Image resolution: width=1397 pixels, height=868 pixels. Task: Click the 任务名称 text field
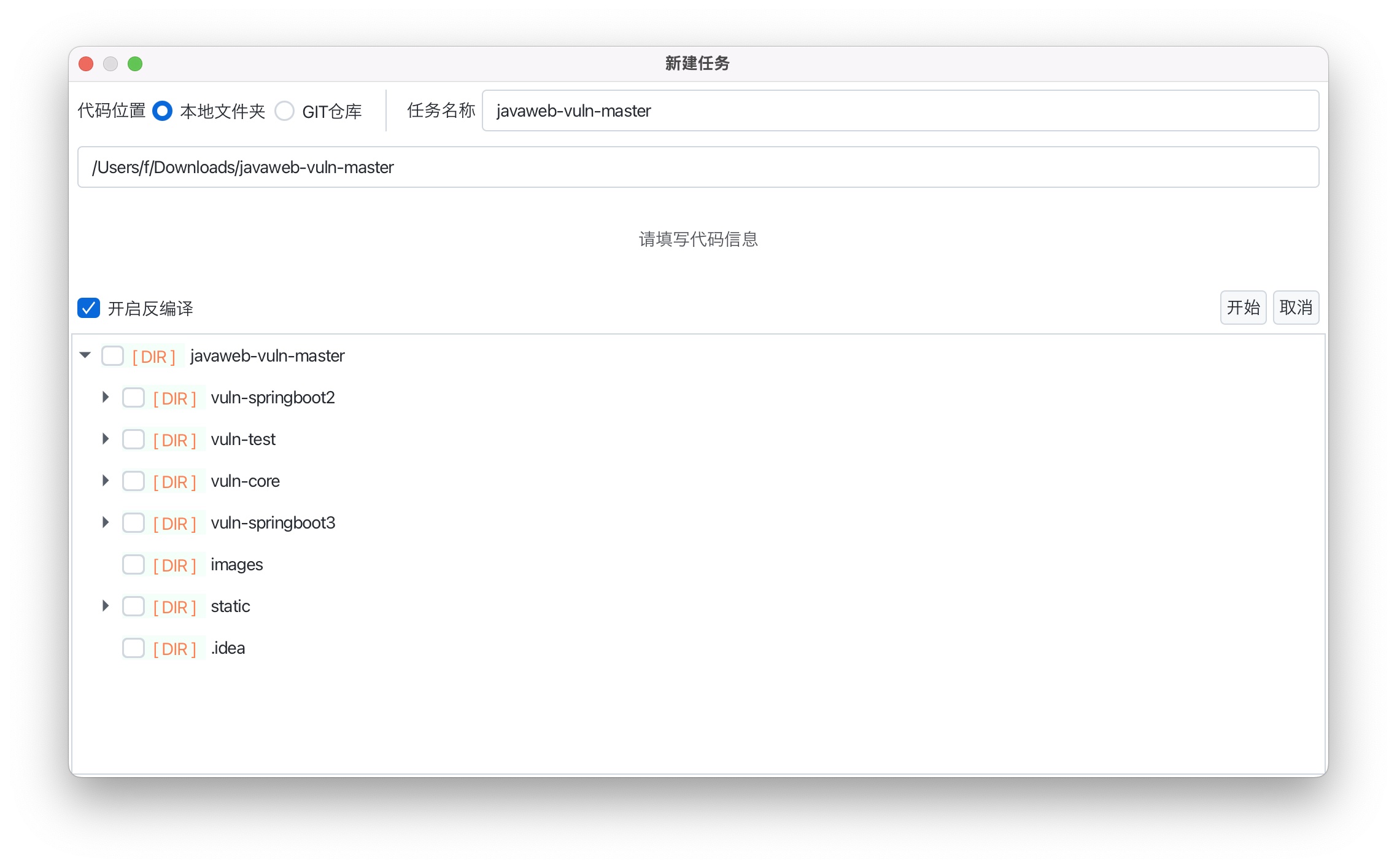click(900, 111)
